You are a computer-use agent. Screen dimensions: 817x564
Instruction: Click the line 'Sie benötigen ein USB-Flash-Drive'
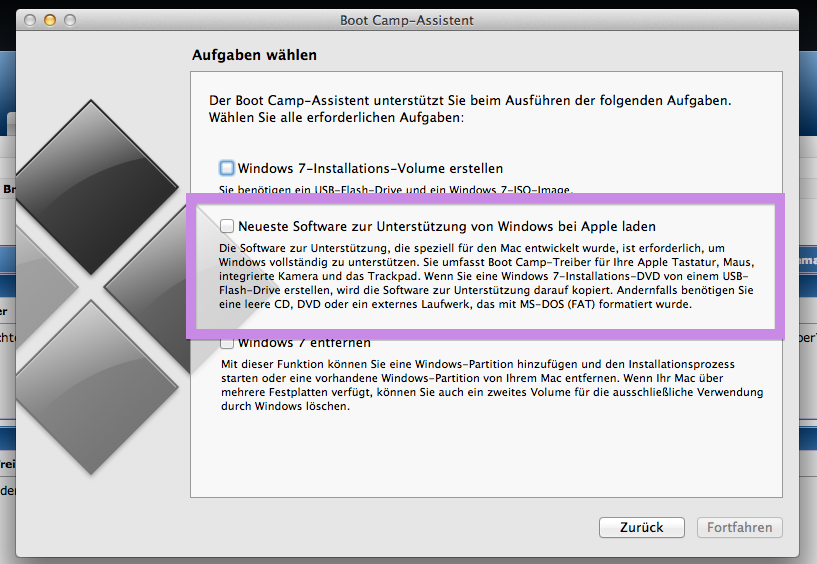[396, 189]
